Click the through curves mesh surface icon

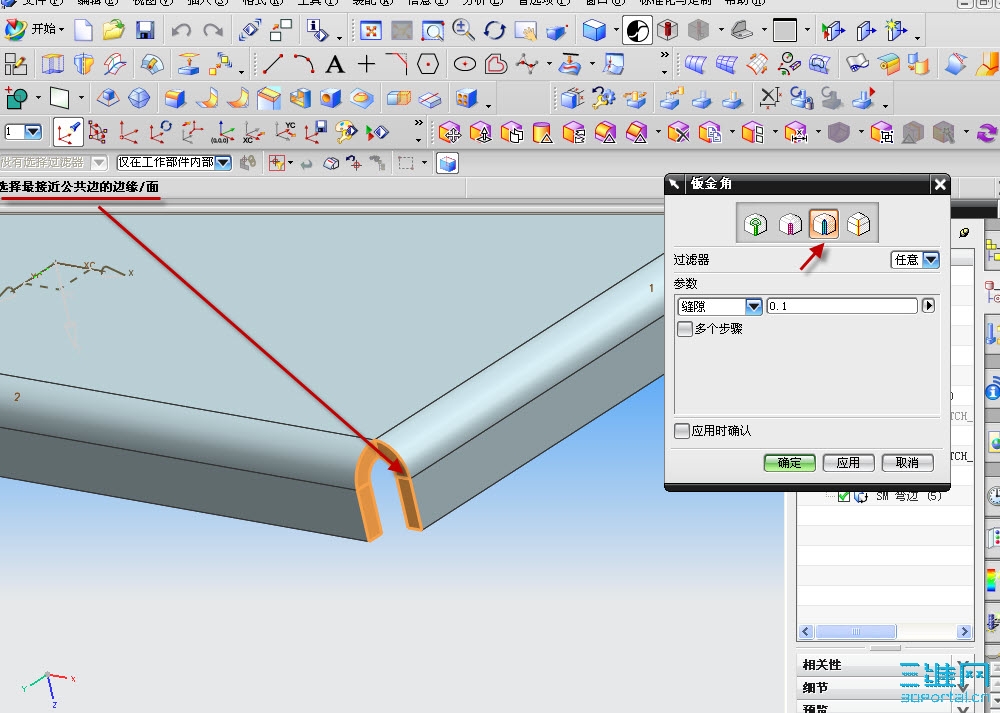tap(726, 64)
